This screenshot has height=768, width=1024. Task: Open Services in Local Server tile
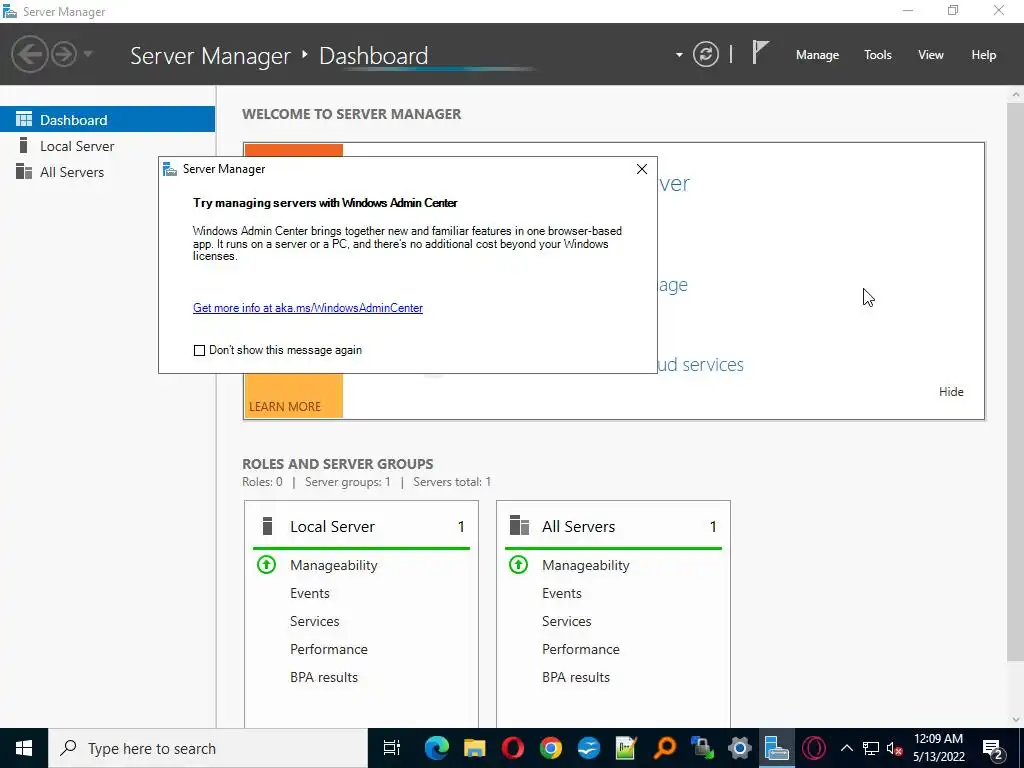pyautogui.click(x=315, y=621)
